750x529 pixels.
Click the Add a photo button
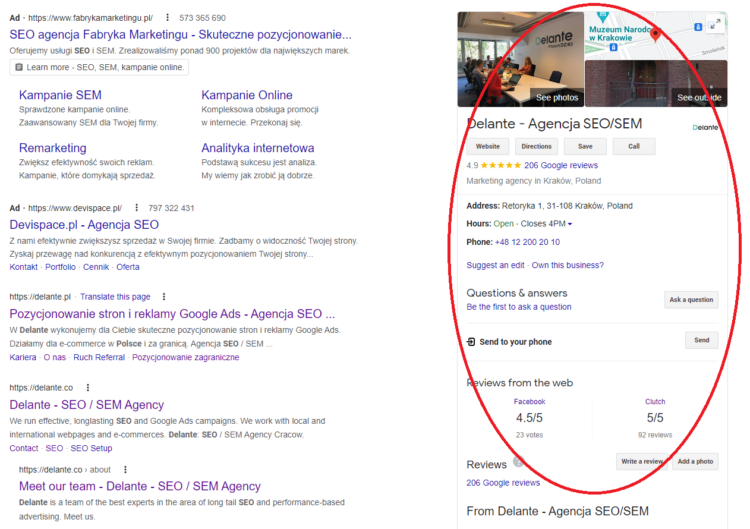coord(695,462)
